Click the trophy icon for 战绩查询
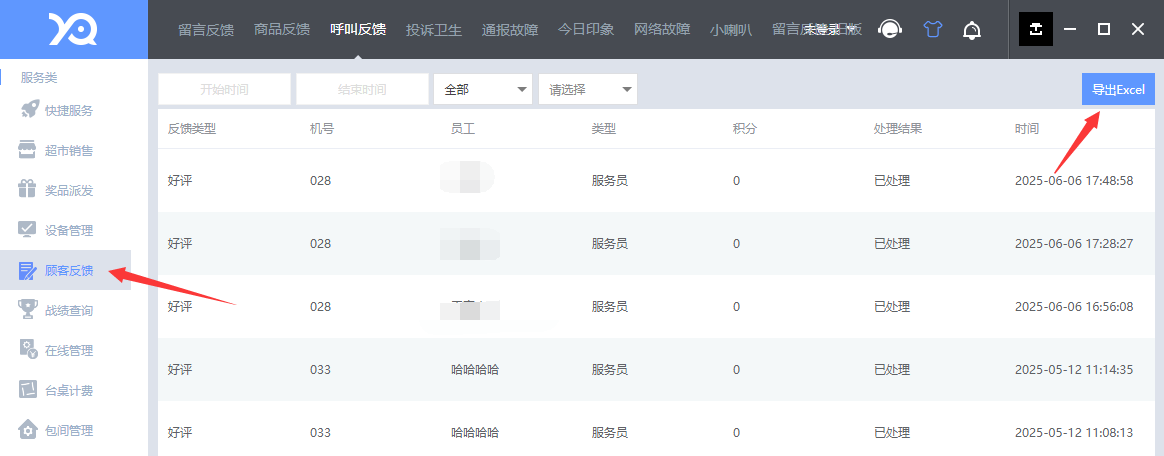This screenshot has width=1164, height=456. (27, 310)
